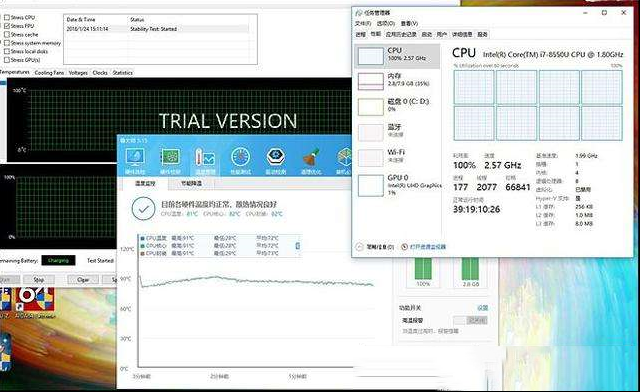The image size is (640, 392).
Task: Click the green circuit-board hardware detection icon
Action: [x=171, y=158]
